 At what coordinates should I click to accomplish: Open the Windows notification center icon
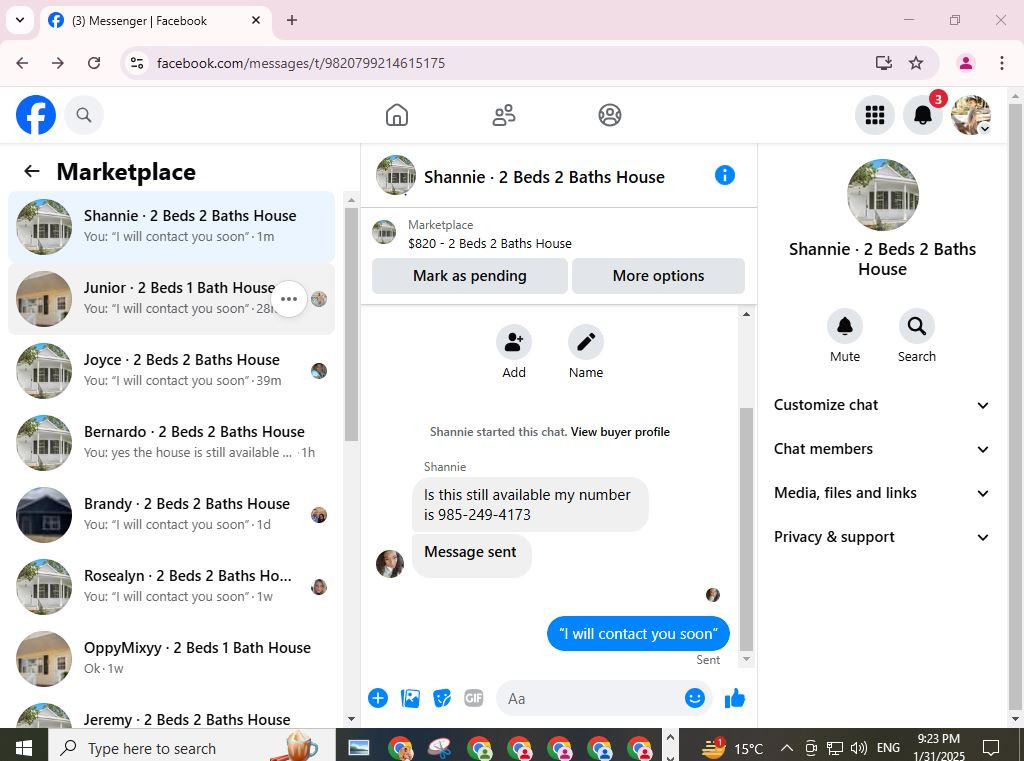pos(991,748)
